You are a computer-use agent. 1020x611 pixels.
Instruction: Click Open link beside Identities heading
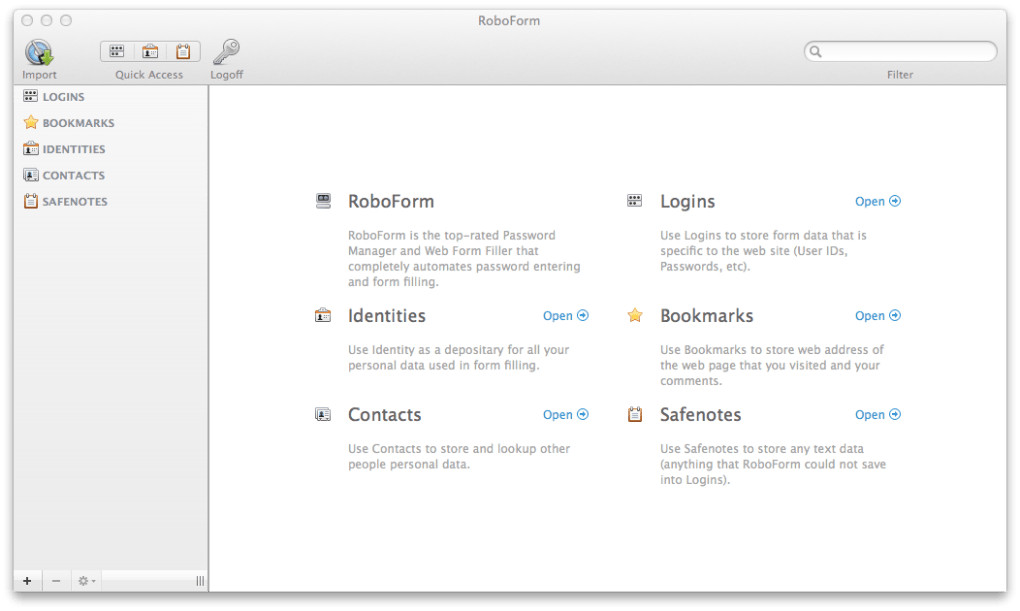565,316
